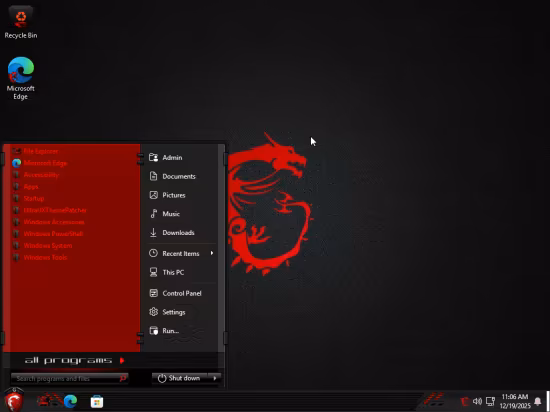Screen dimensions: 550x412
Task: Click the network tray icon
Action: tap(490, 401)
